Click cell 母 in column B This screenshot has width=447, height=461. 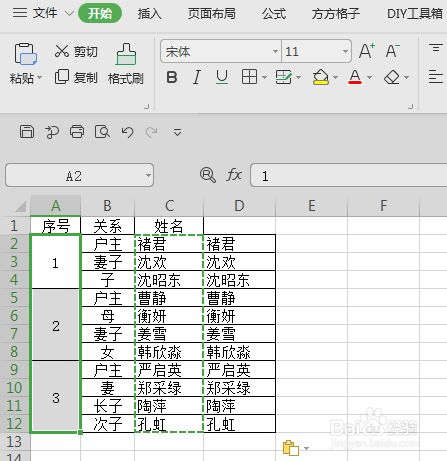pyautogui.click(x=108, y=316)
